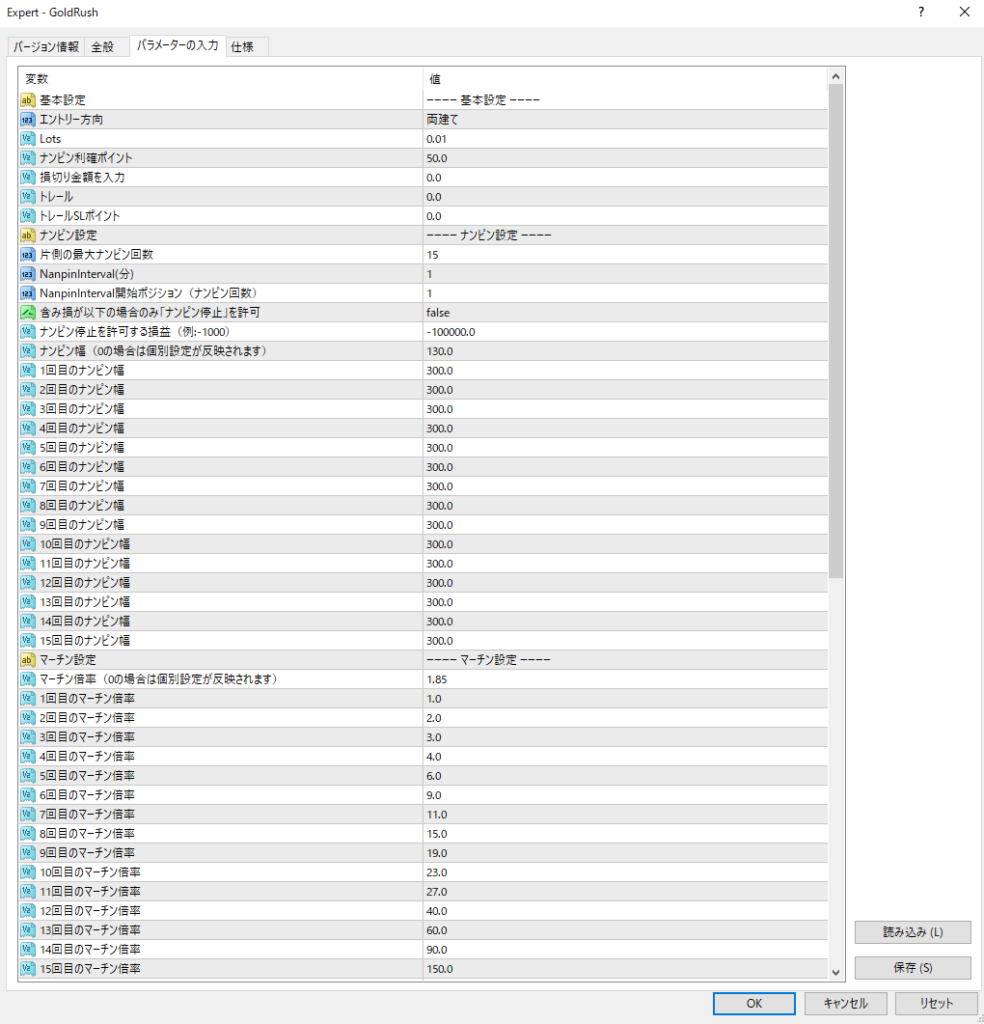The image size is (984, 1024).
Task: Switch to the 仕様 tab
Action: [243, 47]
